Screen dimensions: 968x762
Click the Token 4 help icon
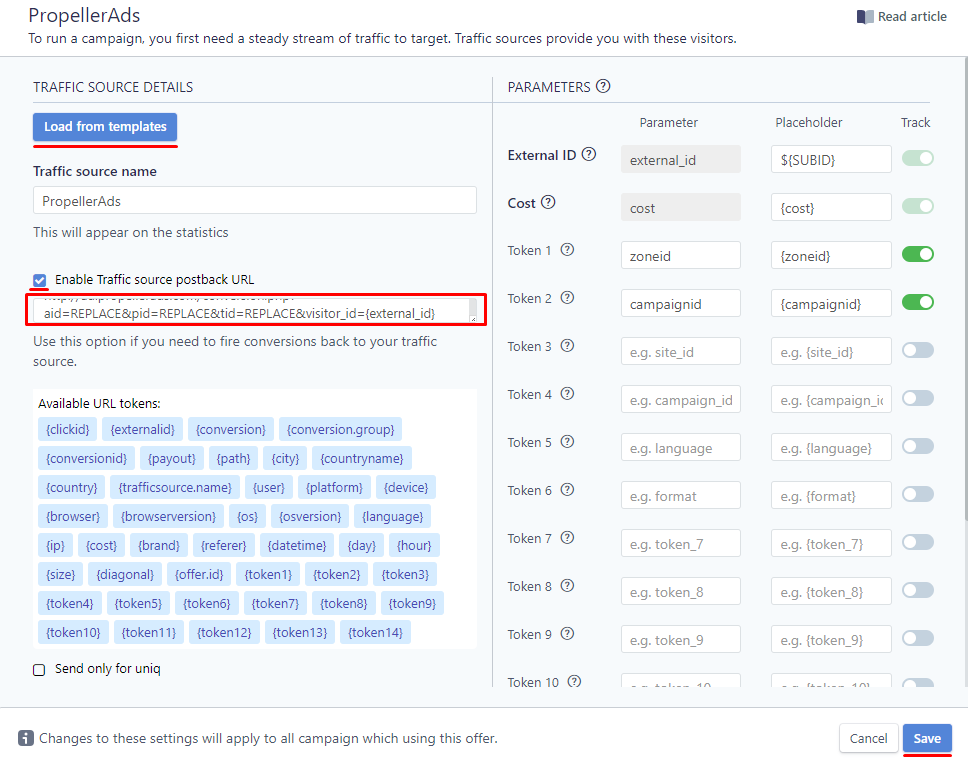point(567,394)
